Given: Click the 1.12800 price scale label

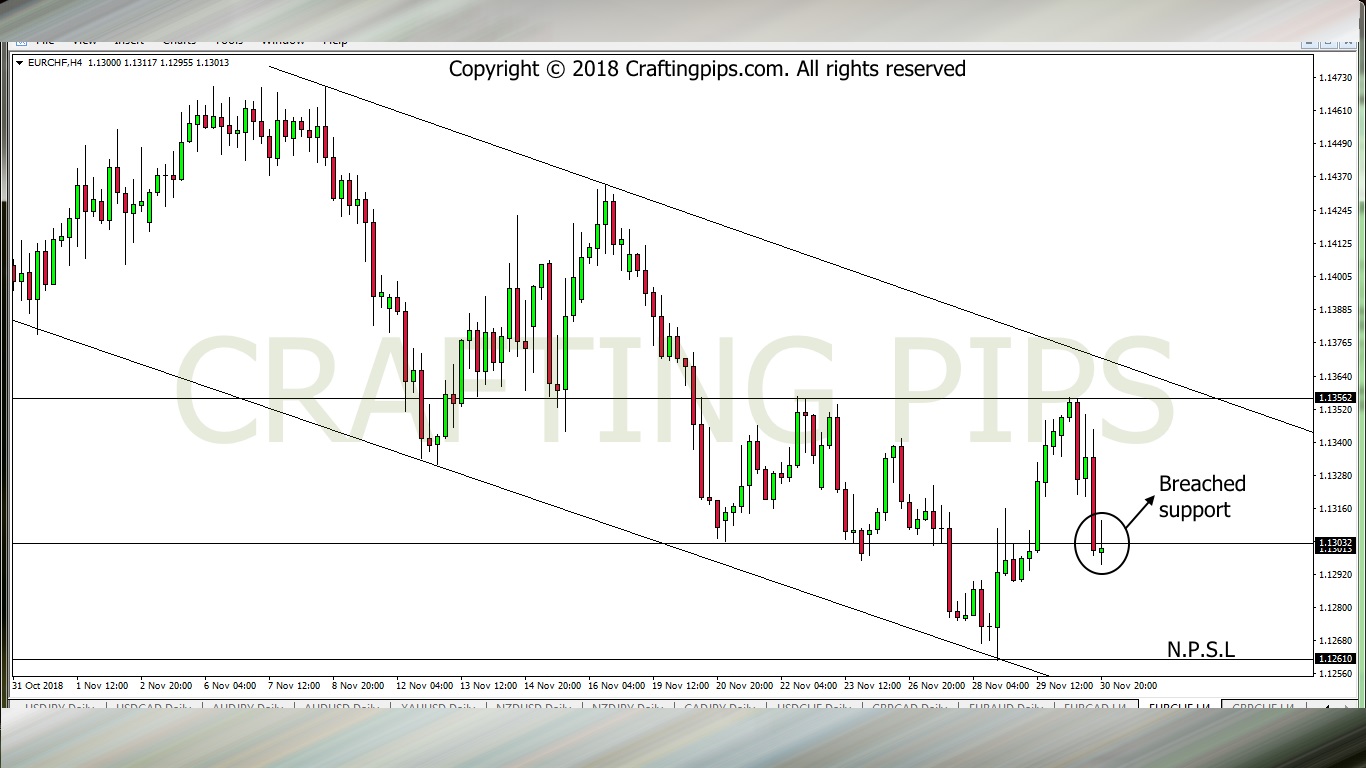Looking at the screenshot, I should point(1336,608).
